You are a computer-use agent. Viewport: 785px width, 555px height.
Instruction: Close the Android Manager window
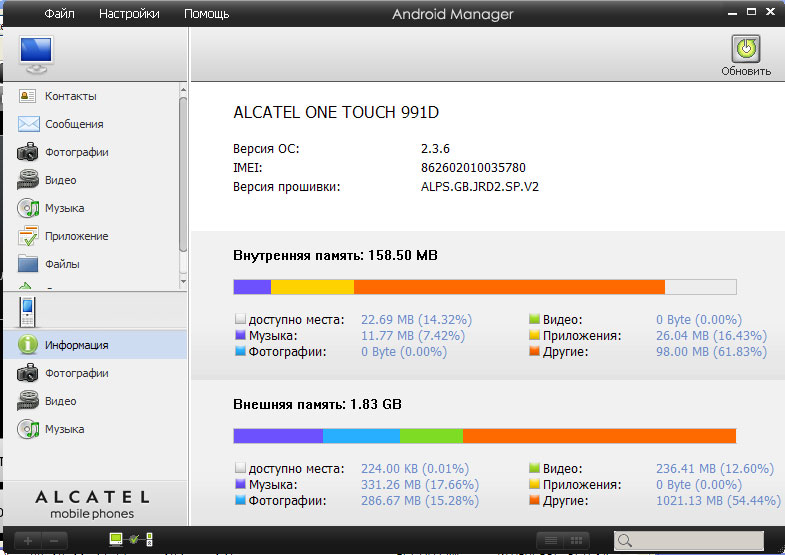770,12
